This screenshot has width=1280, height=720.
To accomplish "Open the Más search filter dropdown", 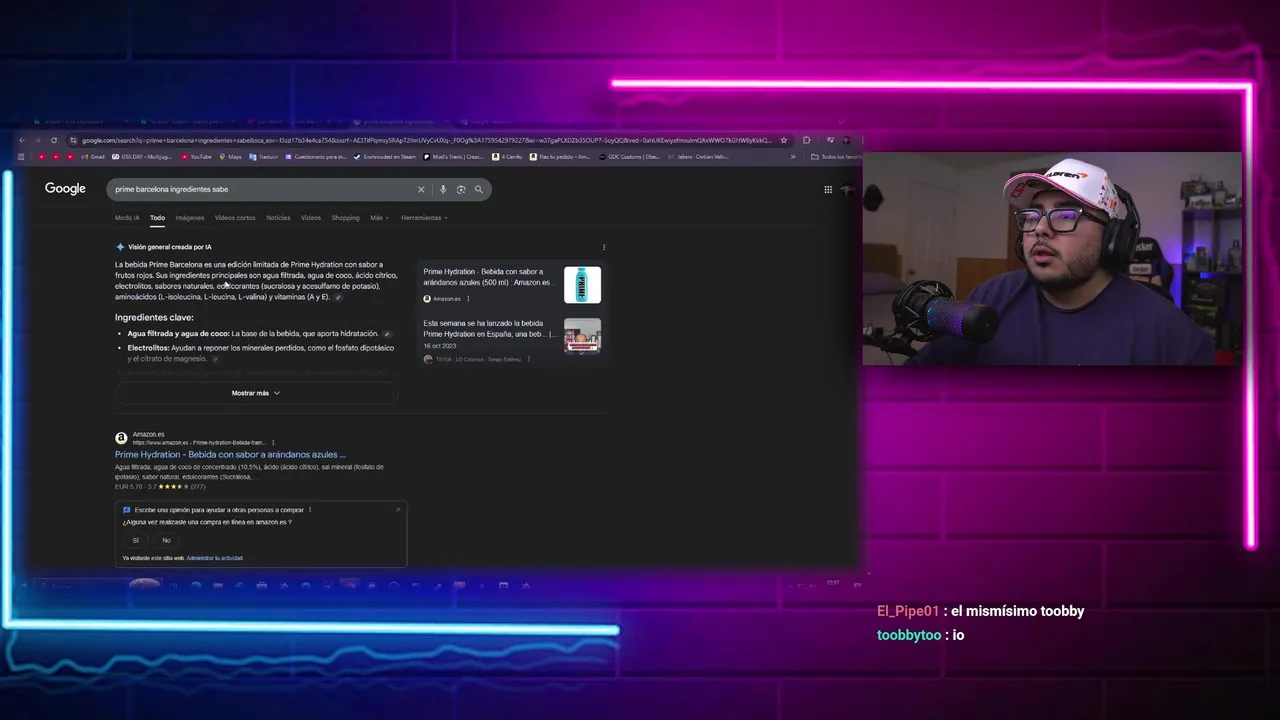I will tap(380, 218).
